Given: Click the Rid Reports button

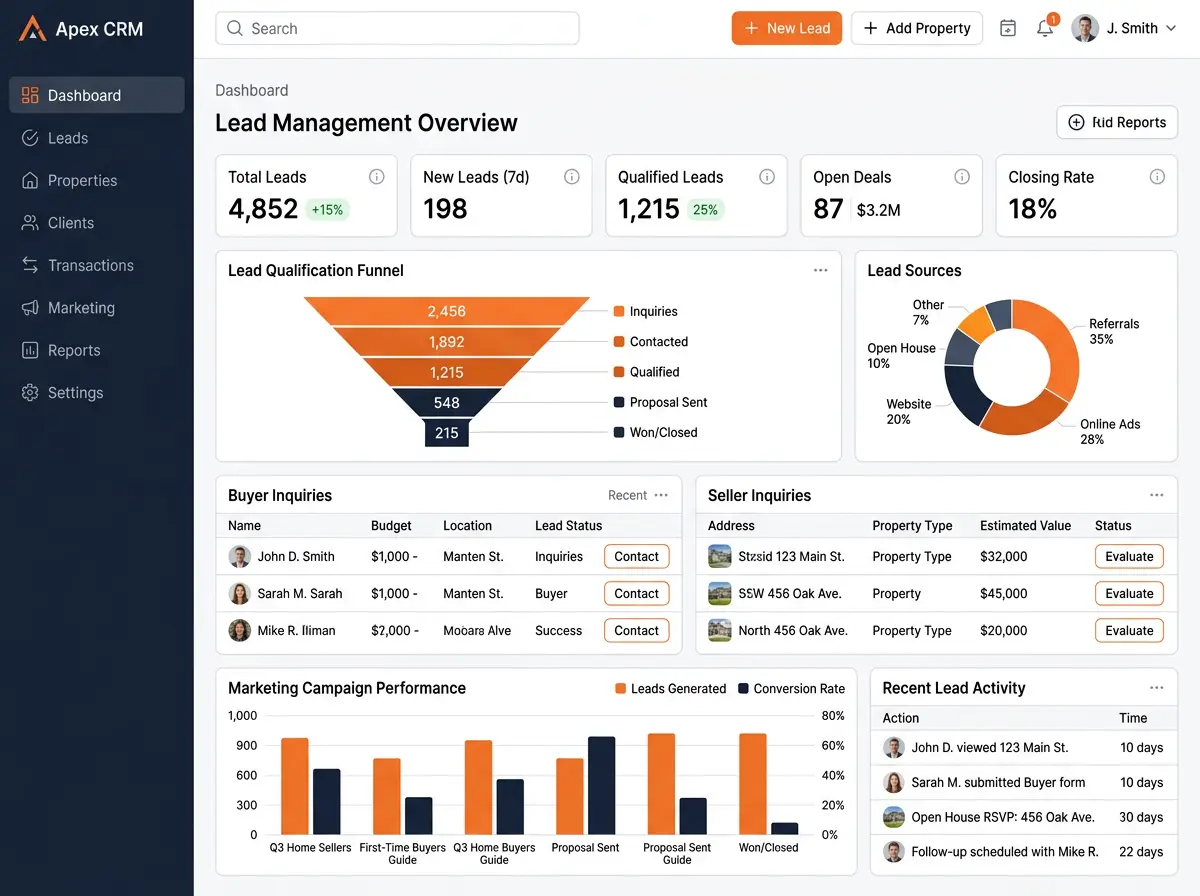Looking at the screenshot, I should (x=1117, y=122).
